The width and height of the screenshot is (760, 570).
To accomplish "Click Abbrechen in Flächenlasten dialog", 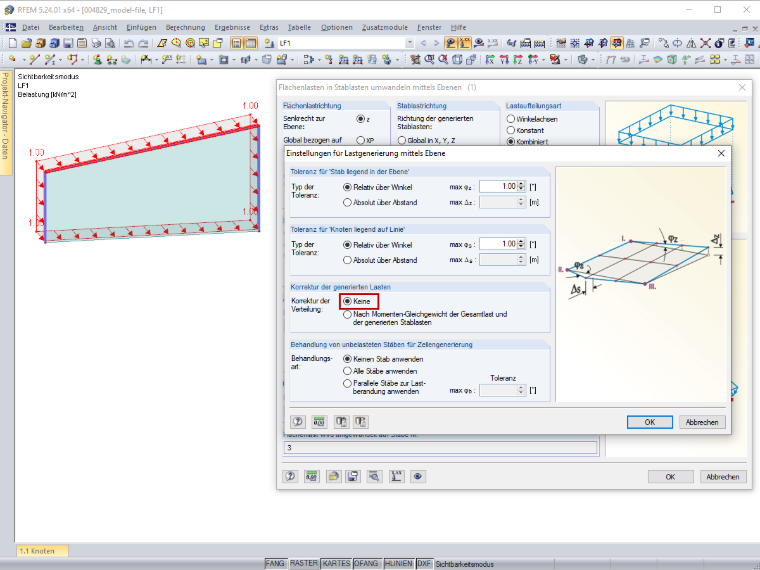I will coord(723,477).
